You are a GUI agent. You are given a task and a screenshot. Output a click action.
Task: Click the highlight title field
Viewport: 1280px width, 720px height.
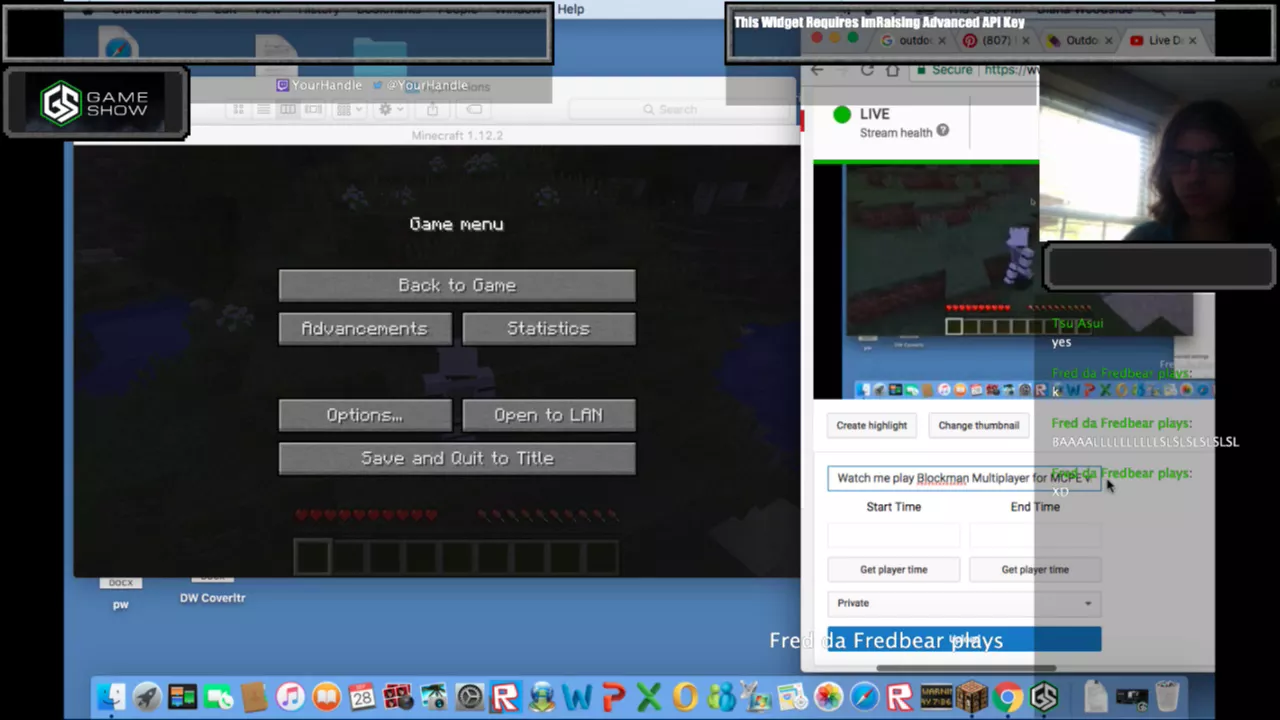click(964, 478)
